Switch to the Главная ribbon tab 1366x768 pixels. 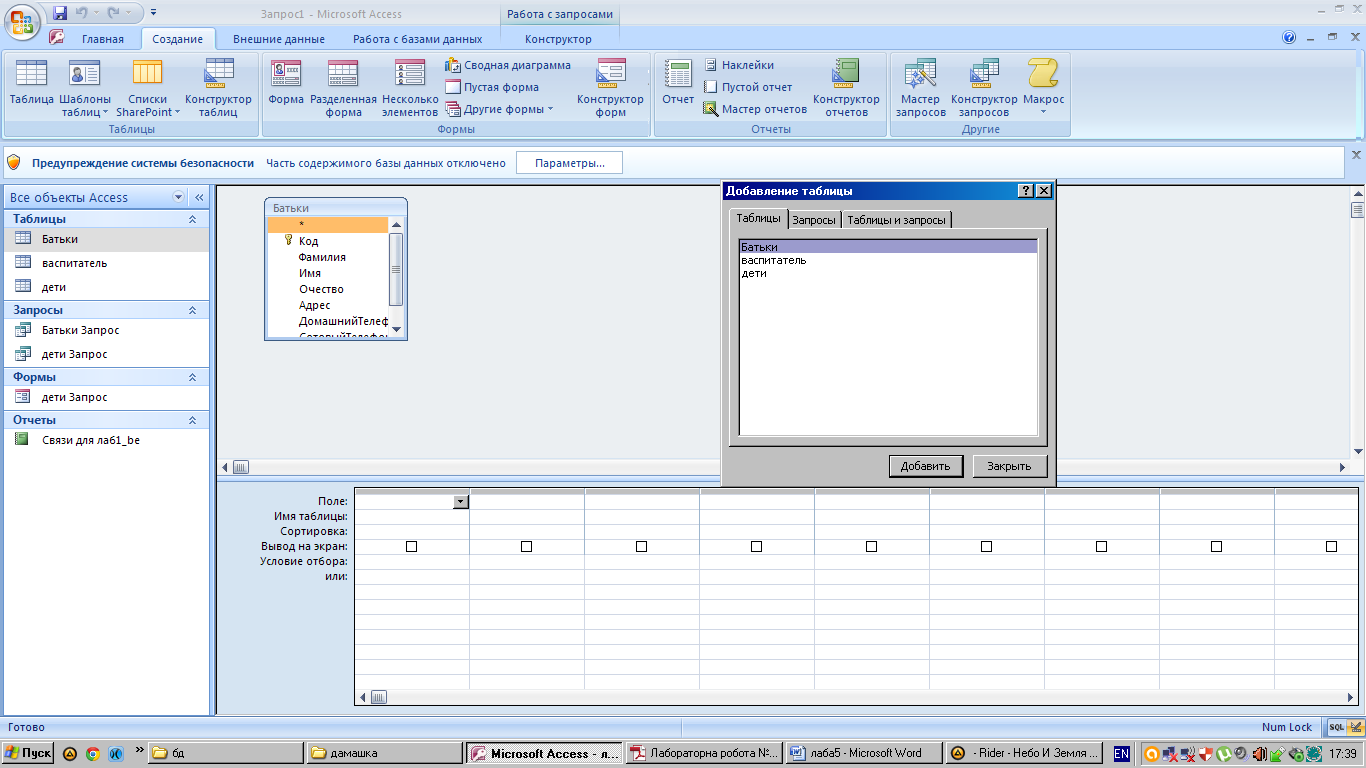click(x=103, y=39)
